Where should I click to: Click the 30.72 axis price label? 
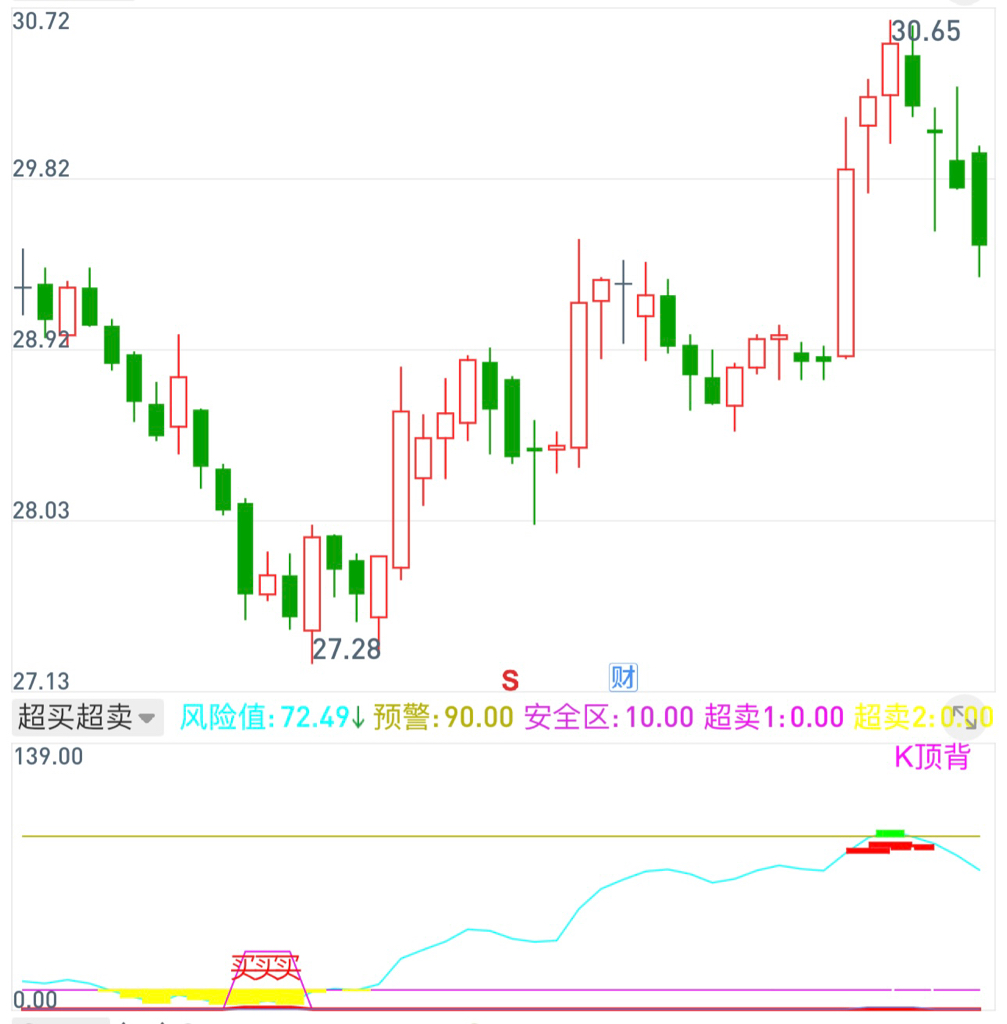pos(41,21)
